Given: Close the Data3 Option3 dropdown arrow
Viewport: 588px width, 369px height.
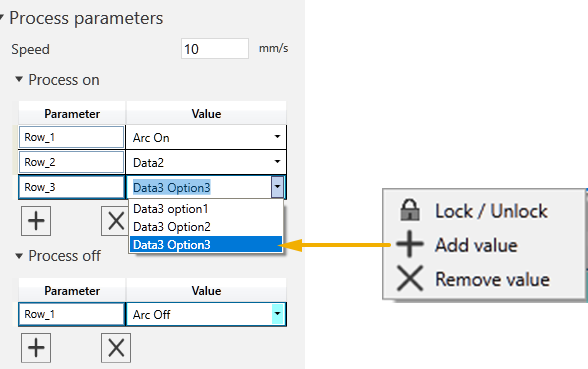Looking at the screenshot, I should click(277, 187).
